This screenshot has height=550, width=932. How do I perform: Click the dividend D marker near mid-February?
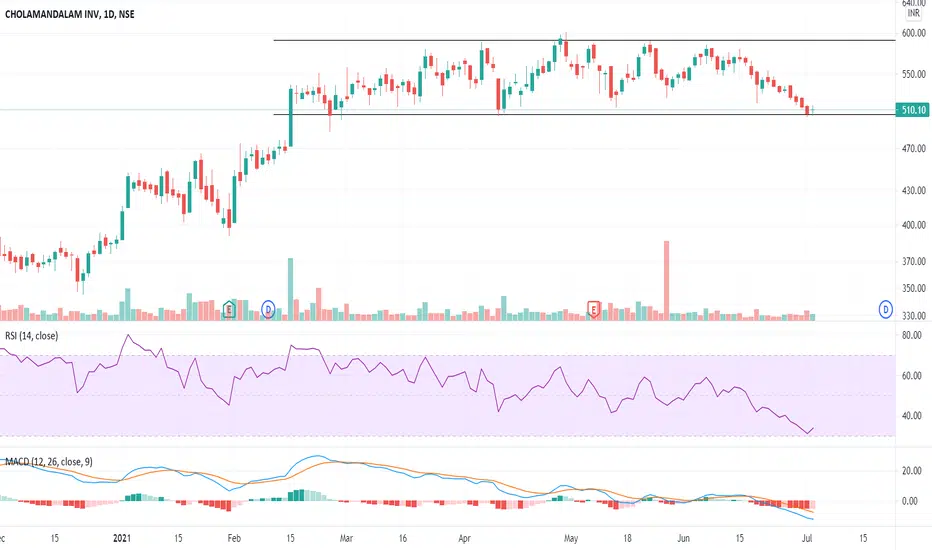(x=269, y=309)
